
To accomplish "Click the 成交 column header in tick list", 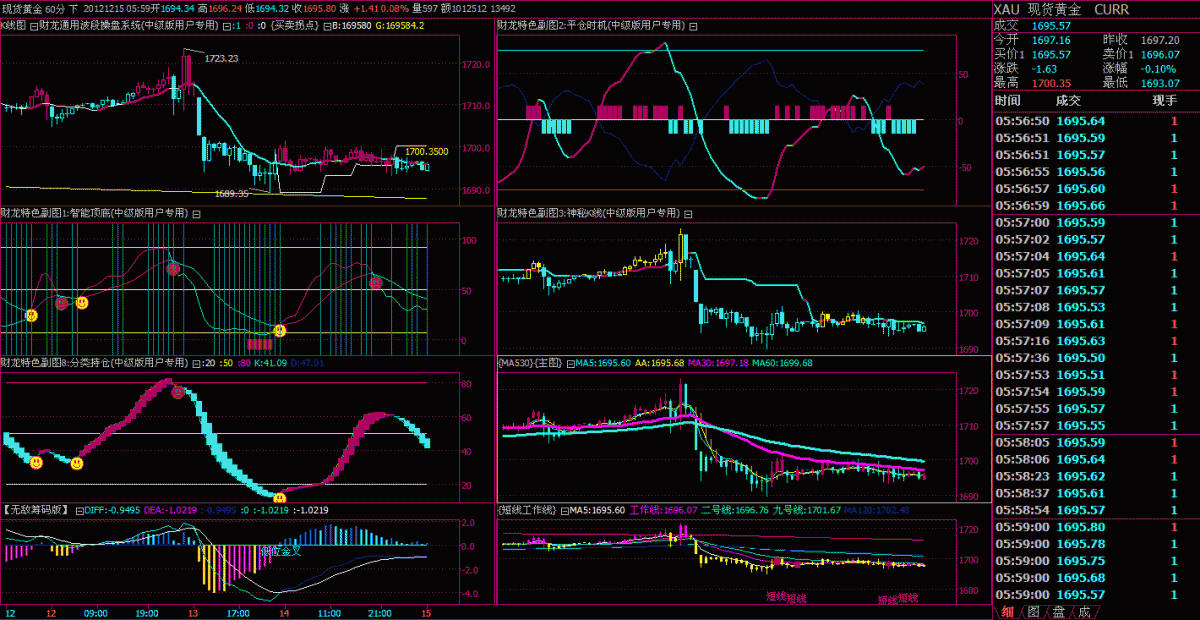I will [1068, 100].
